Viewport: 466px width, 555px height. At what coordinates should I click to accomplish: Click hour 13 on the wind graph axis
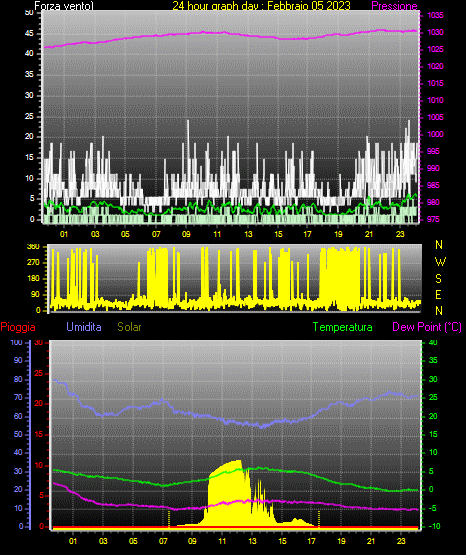click(x=248, y=234)
